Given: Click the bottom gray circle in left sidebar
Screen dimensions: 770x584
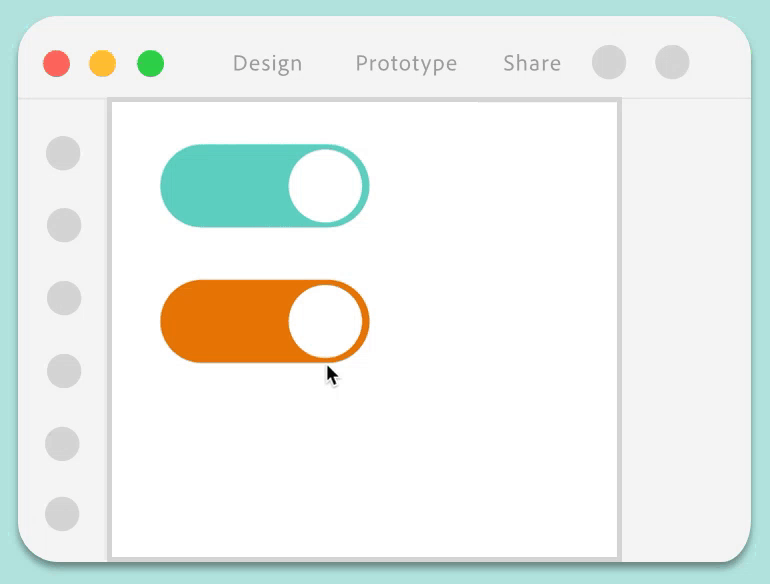Looking at the screenshot, I should click(x=62, y=514).
